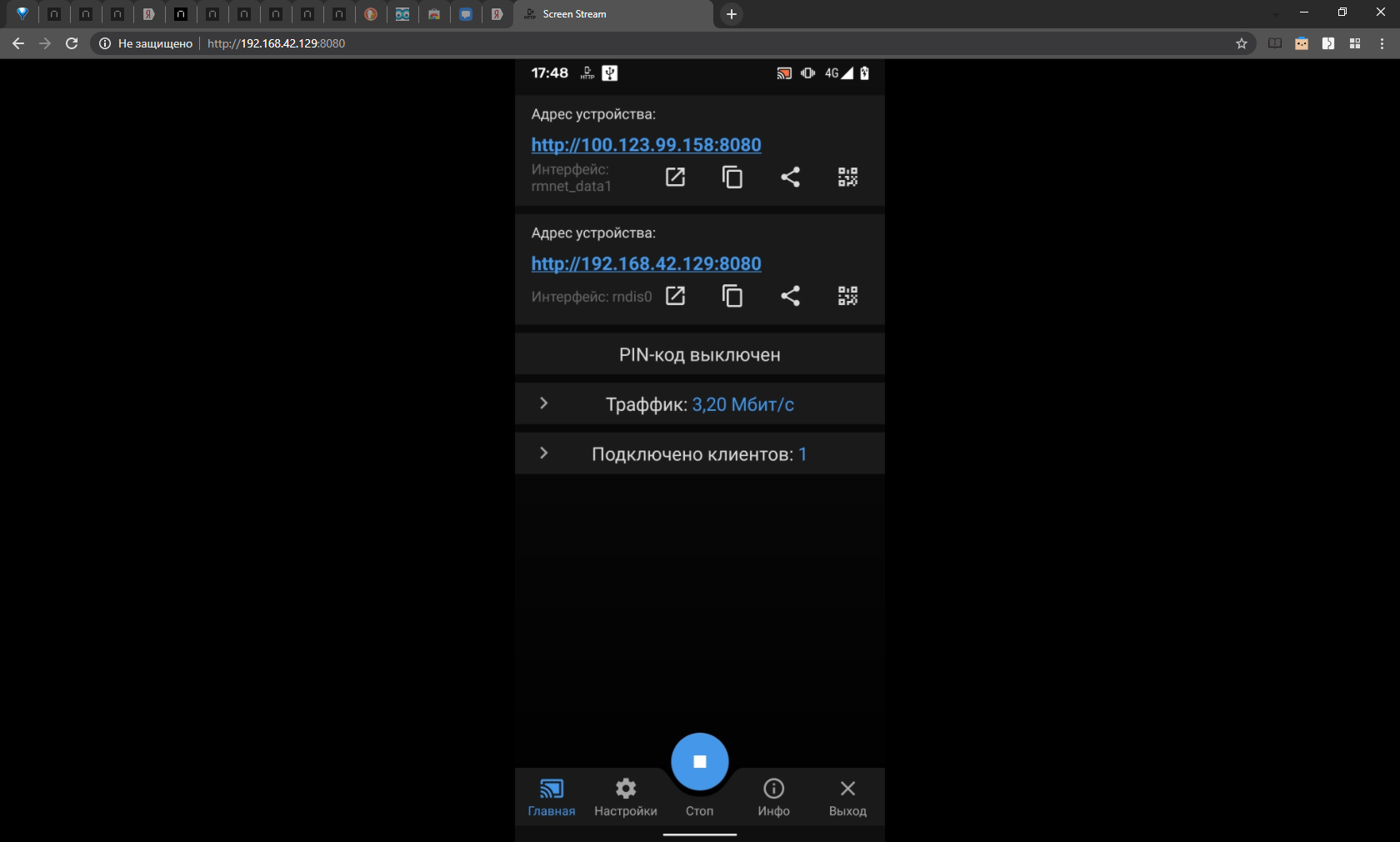The width and height of the screenshot is (1400, 842).
Task: Show QR code for rmnet_data1 address
Action: coord(847,177)
